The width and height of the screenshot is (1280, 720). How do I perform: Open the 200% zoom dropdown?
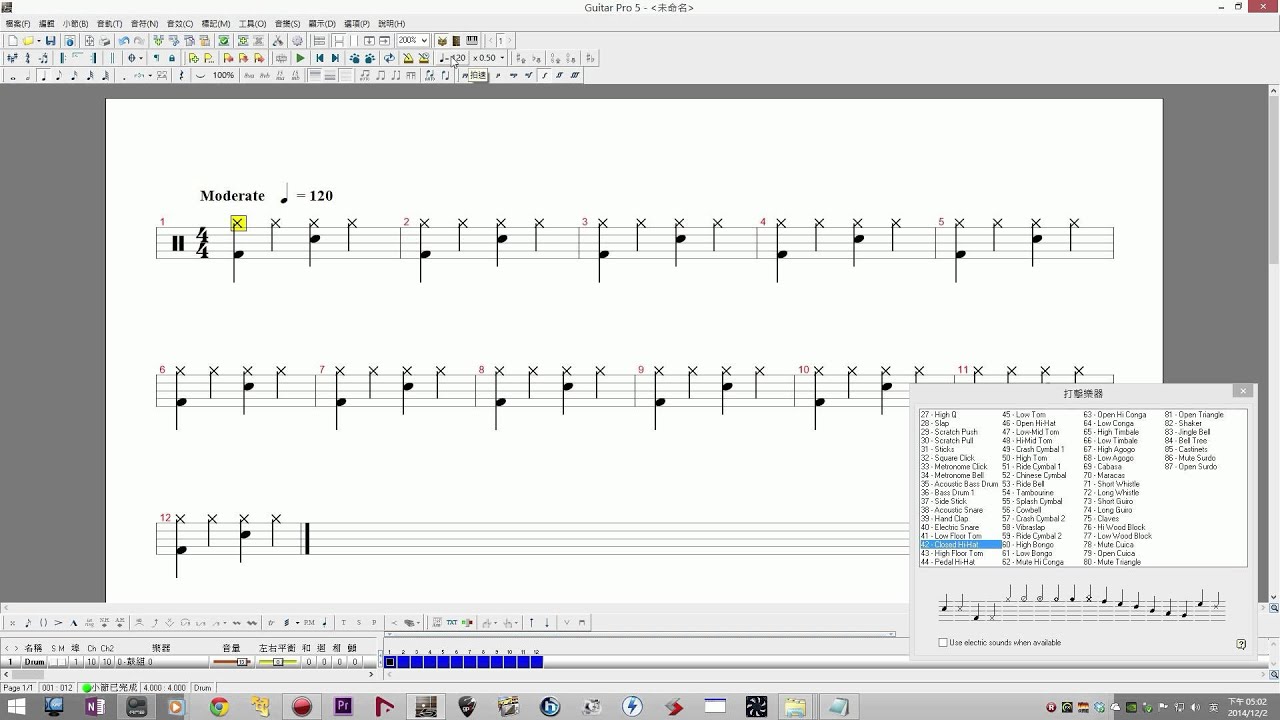click(425, 41)
